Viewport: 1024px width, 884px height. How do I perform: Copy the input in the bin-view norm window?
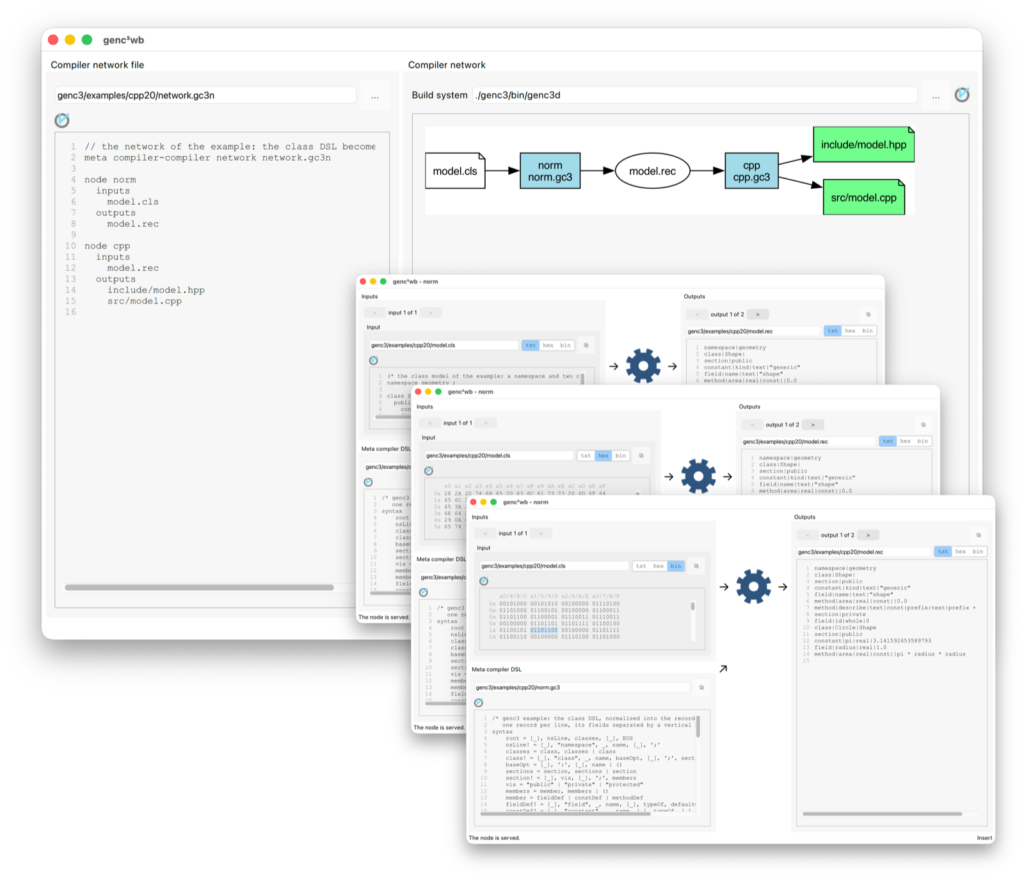696,566
